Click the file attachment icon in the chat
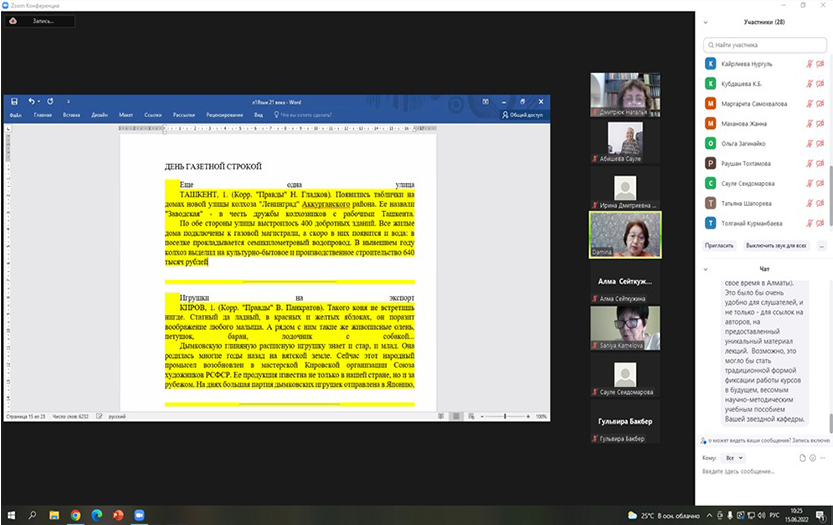This screenshot has height=525, width=833. [x=801, y=457]
